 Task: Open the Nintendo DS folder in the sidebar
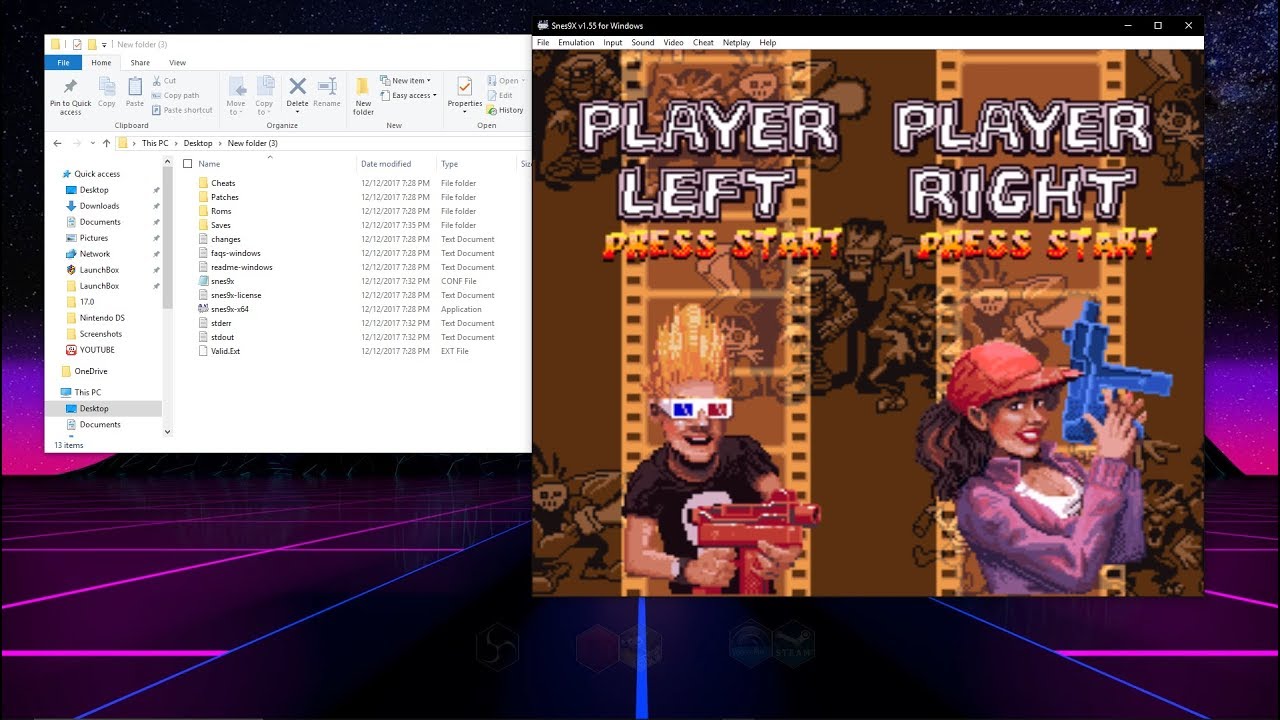[95, 318]
